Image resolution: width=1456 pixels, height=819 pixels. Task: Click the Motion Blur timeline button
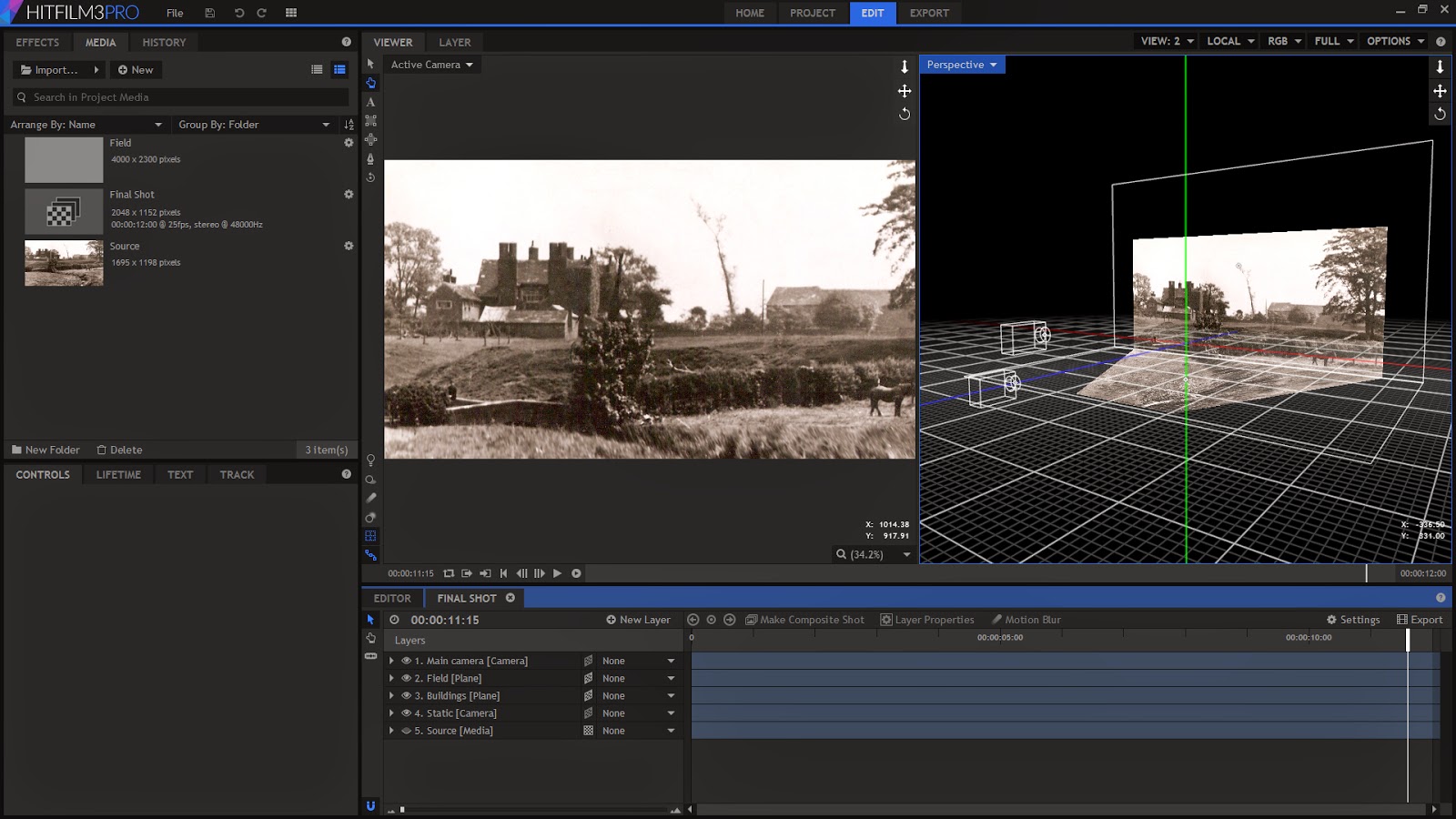[x=1026, y=620]
